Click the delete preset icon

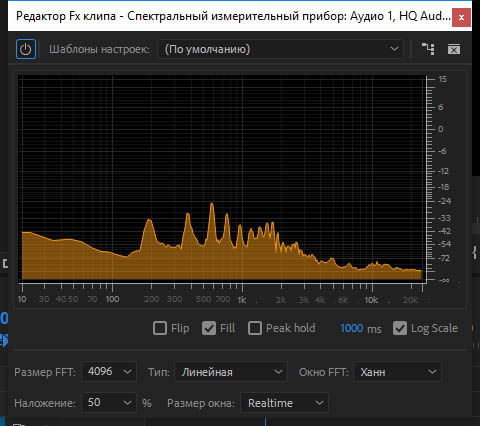click(454, 50)
